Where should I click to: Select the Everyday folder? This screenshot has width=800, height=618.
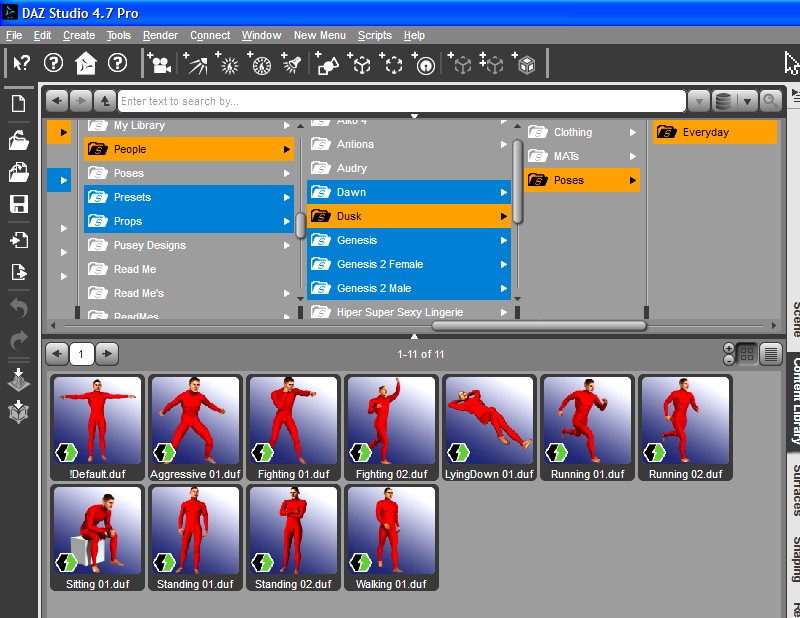coord(715,133)
